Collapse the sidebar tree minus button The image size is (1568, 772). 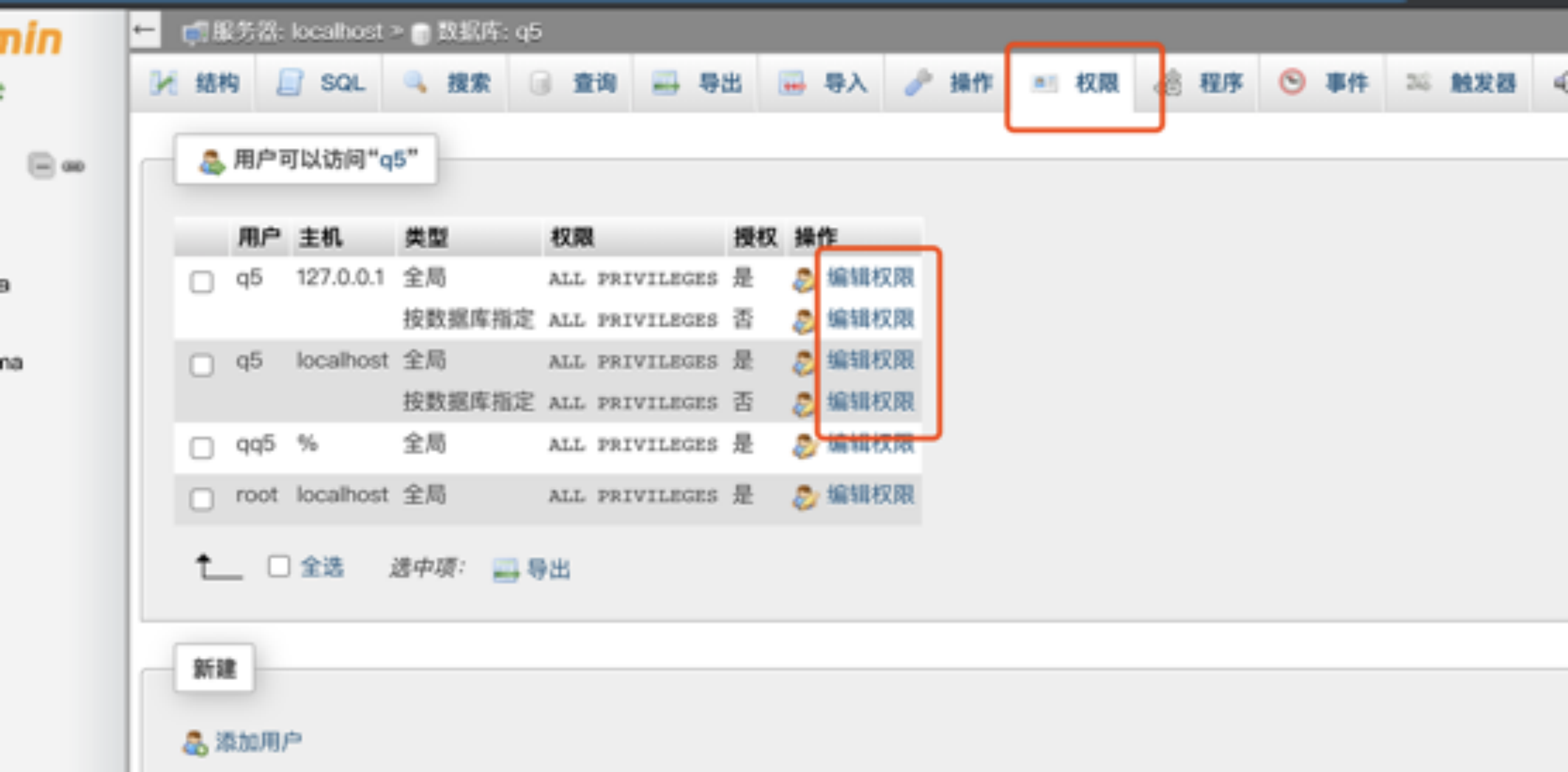[42, 166]
